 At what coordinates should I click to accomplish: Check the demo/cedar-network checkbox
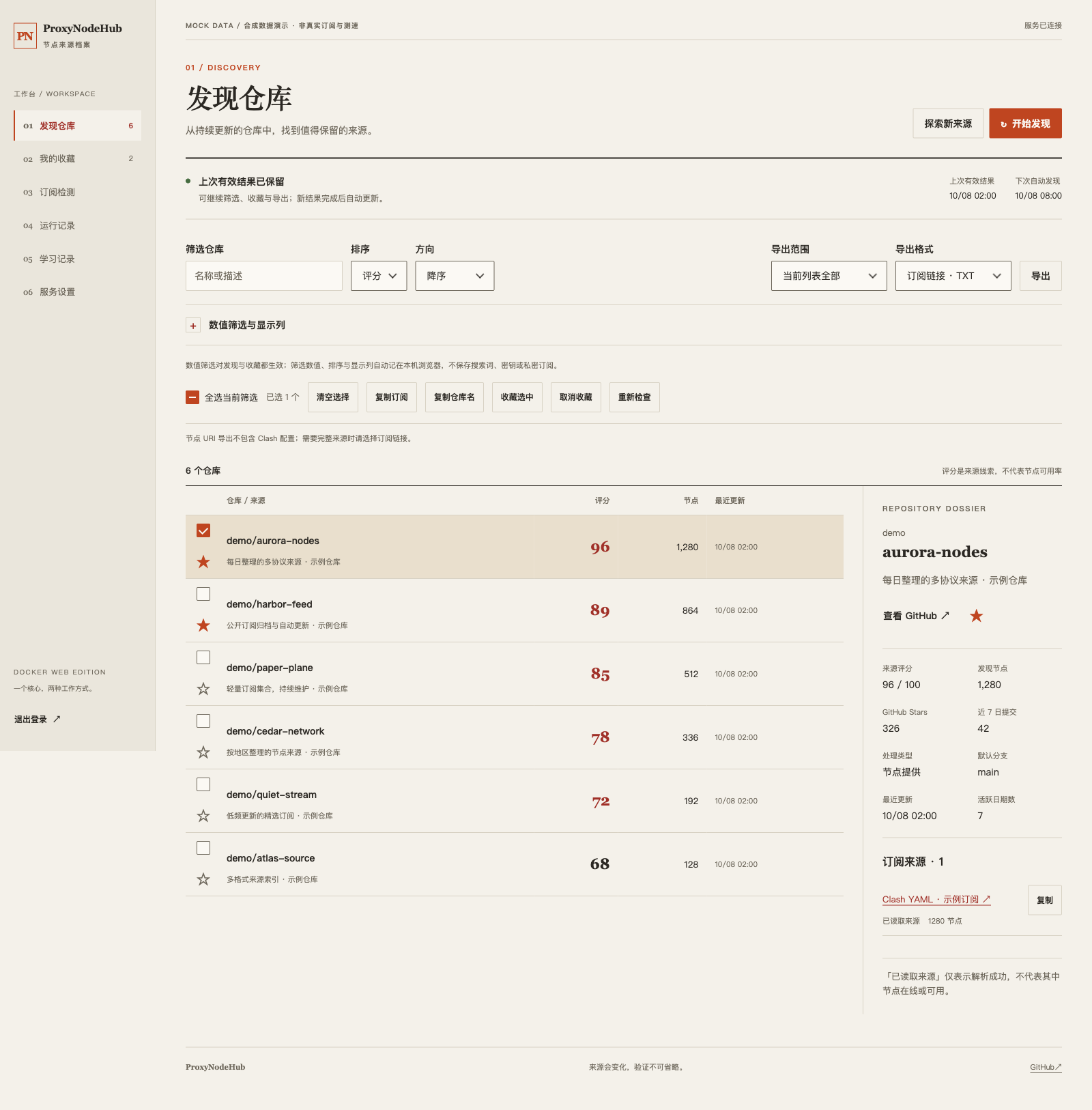coord(203,721)
